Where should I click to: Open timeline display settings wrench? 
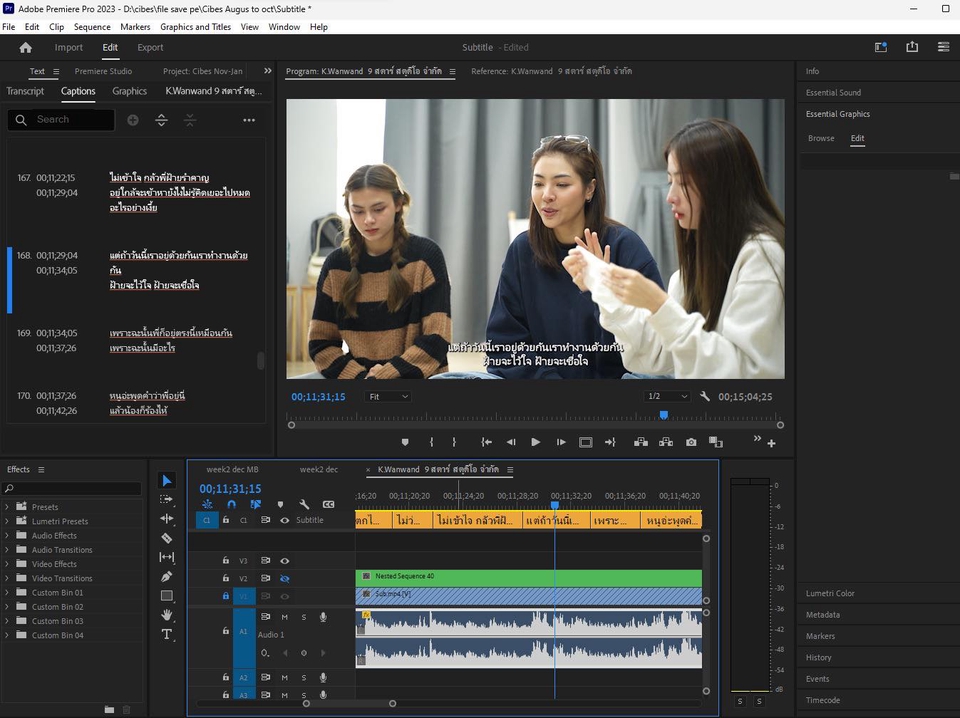click(305, 505)
